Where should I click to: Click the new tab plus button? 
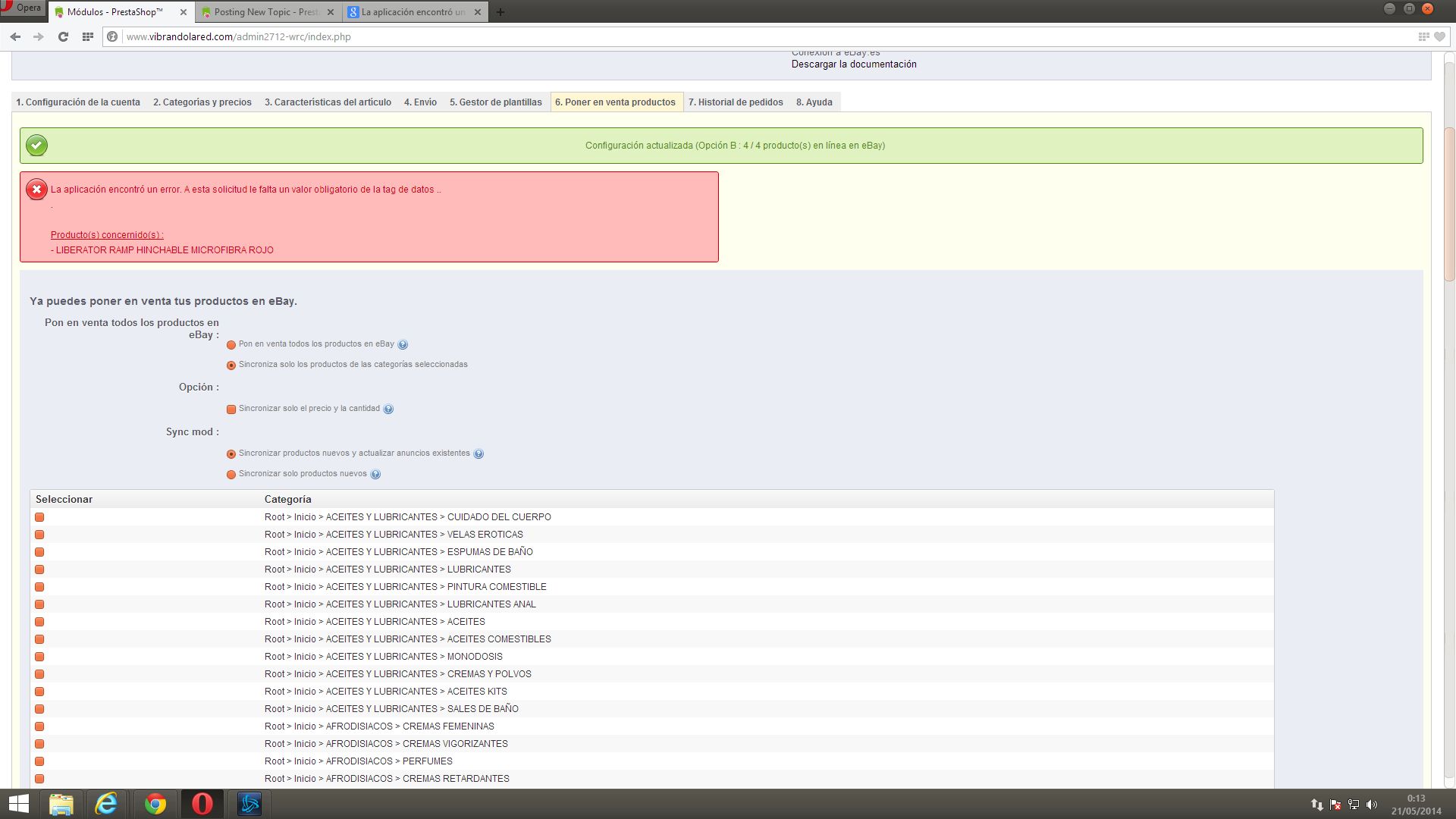pos(500,12)
